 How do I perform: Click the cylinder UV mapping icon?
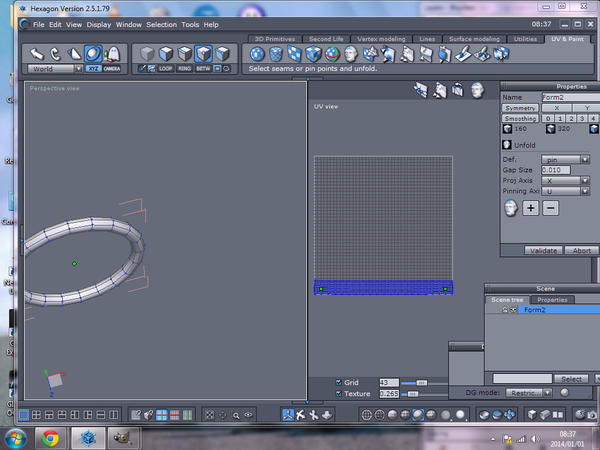click(x=276, y=54)
